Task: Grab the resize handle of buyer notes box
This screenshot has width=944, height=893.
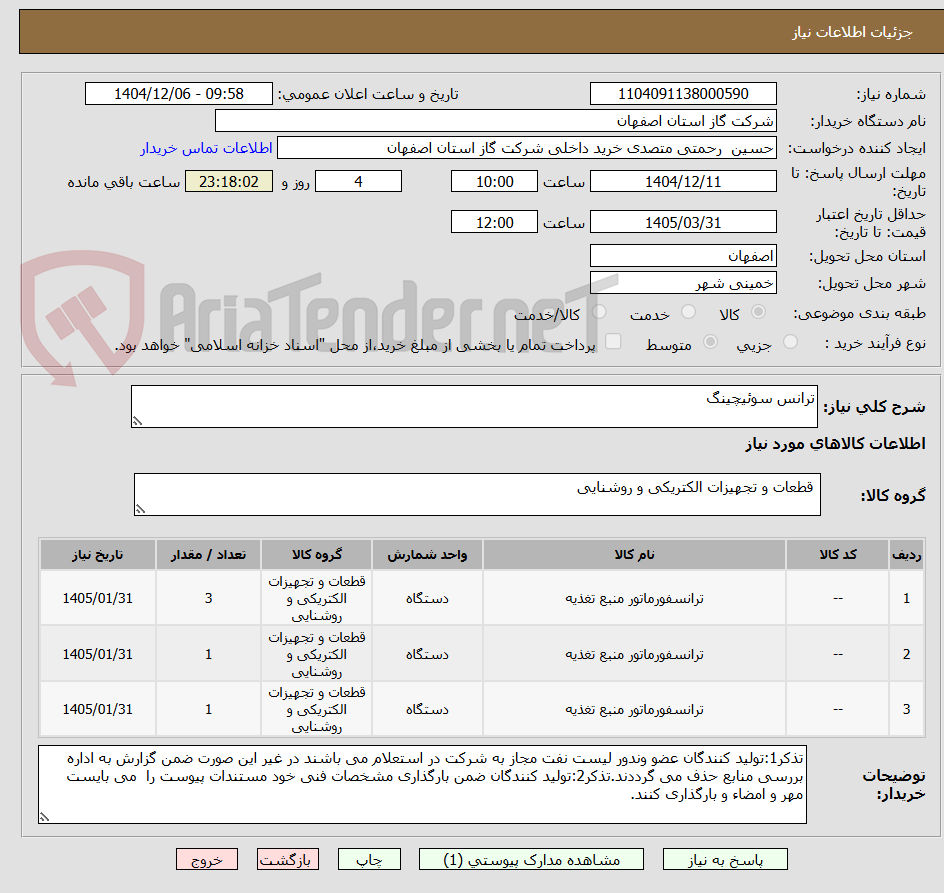Action: click(x=44, y=817)
